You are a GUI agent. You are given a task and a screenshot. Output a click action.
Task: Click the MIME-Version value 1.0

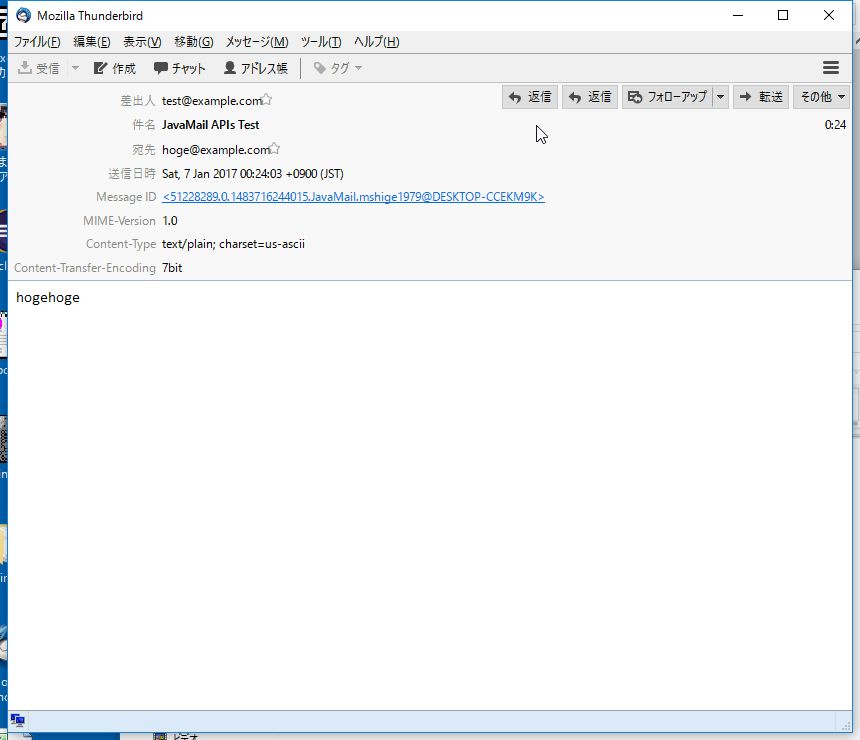click(169, 221)
